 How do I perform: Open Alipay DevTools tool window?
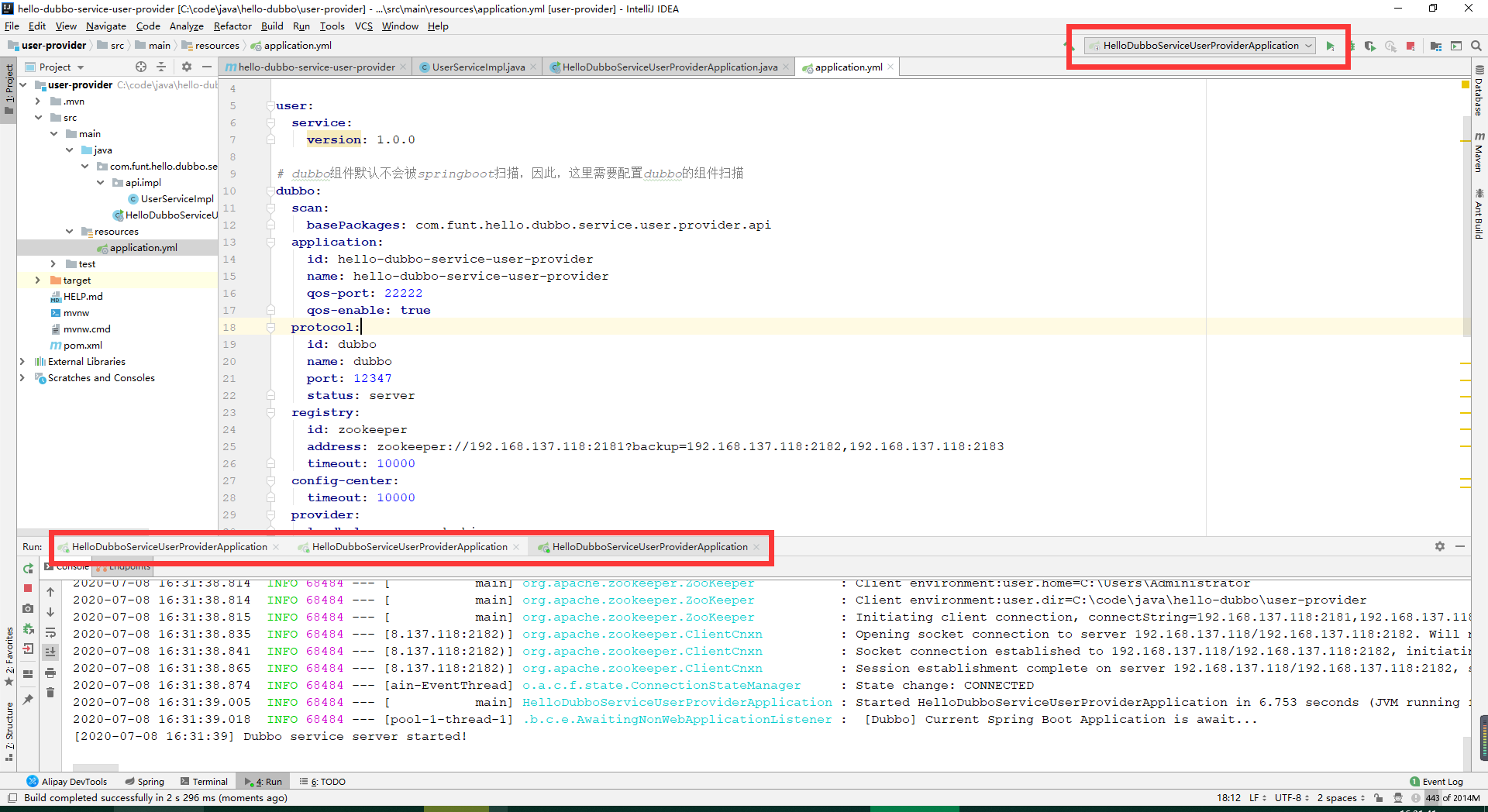point(67,782)
